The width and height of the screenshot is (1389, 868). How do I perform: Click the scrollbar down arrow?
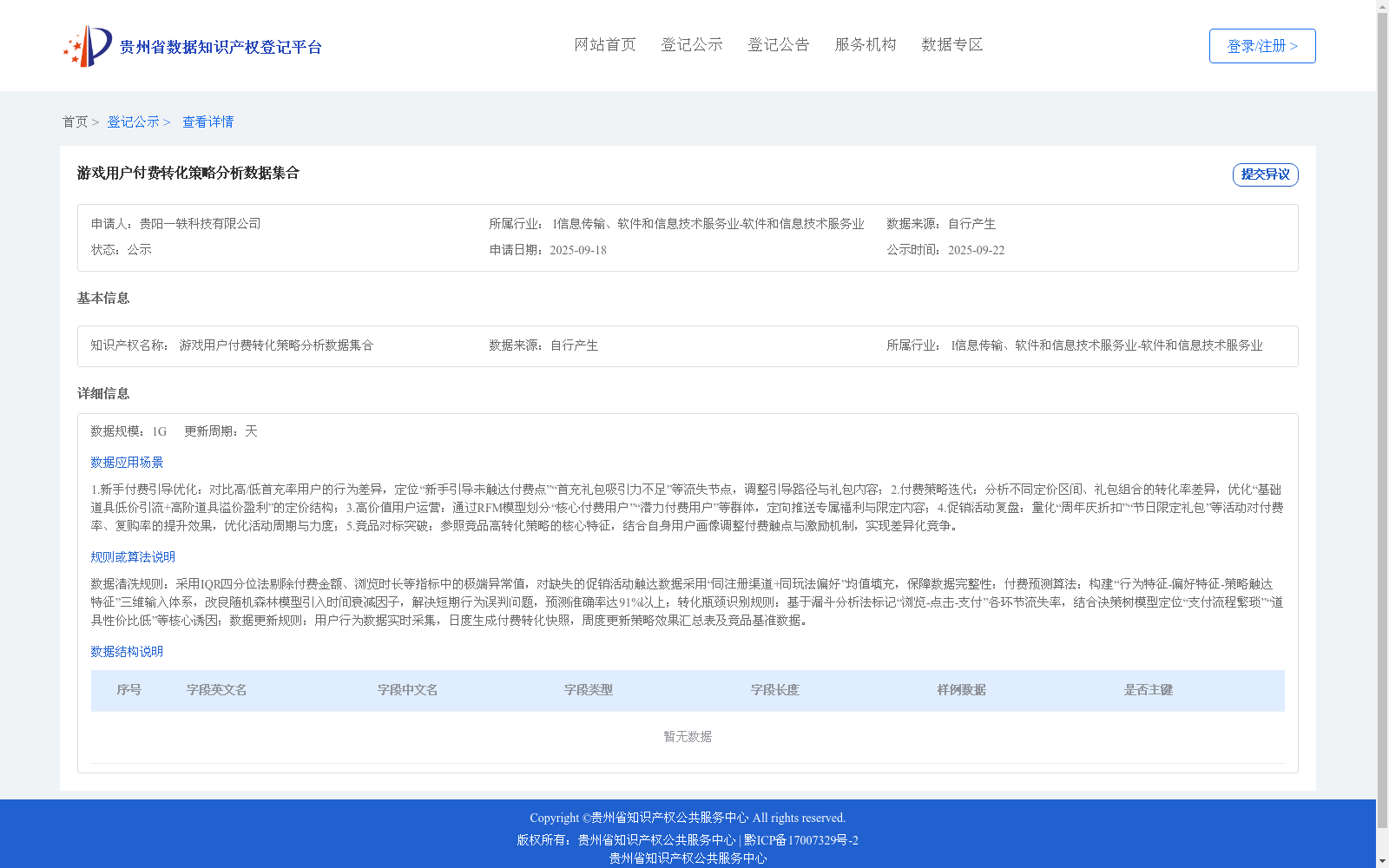click(1382, 861)
